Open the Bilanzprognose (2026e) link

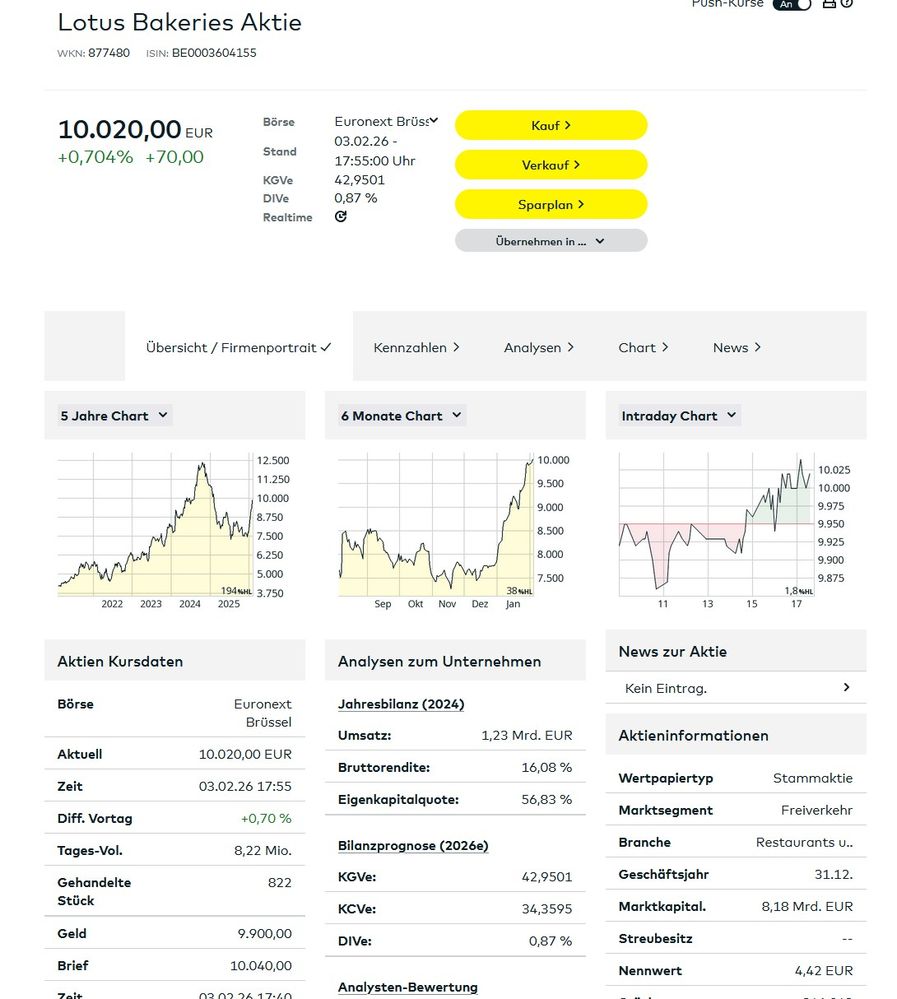[x=413, y=845]
